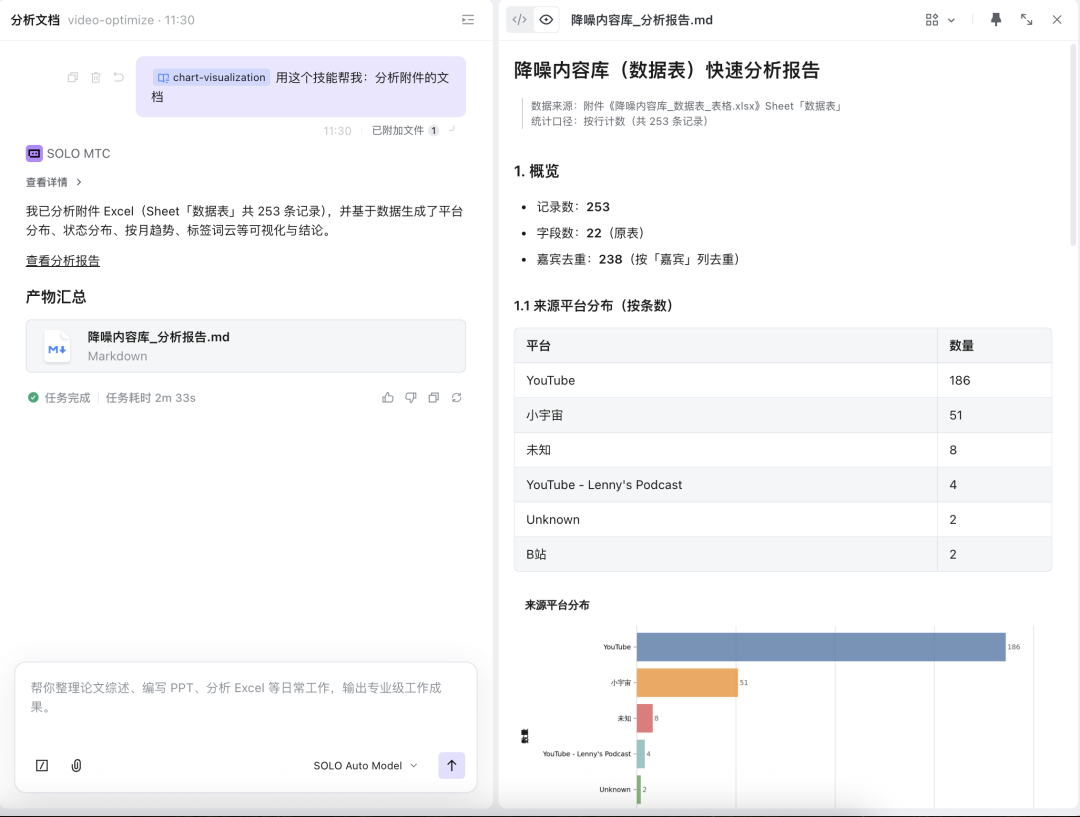Expand the report to full screen
1080x817 pixels.
point(1026,19)
